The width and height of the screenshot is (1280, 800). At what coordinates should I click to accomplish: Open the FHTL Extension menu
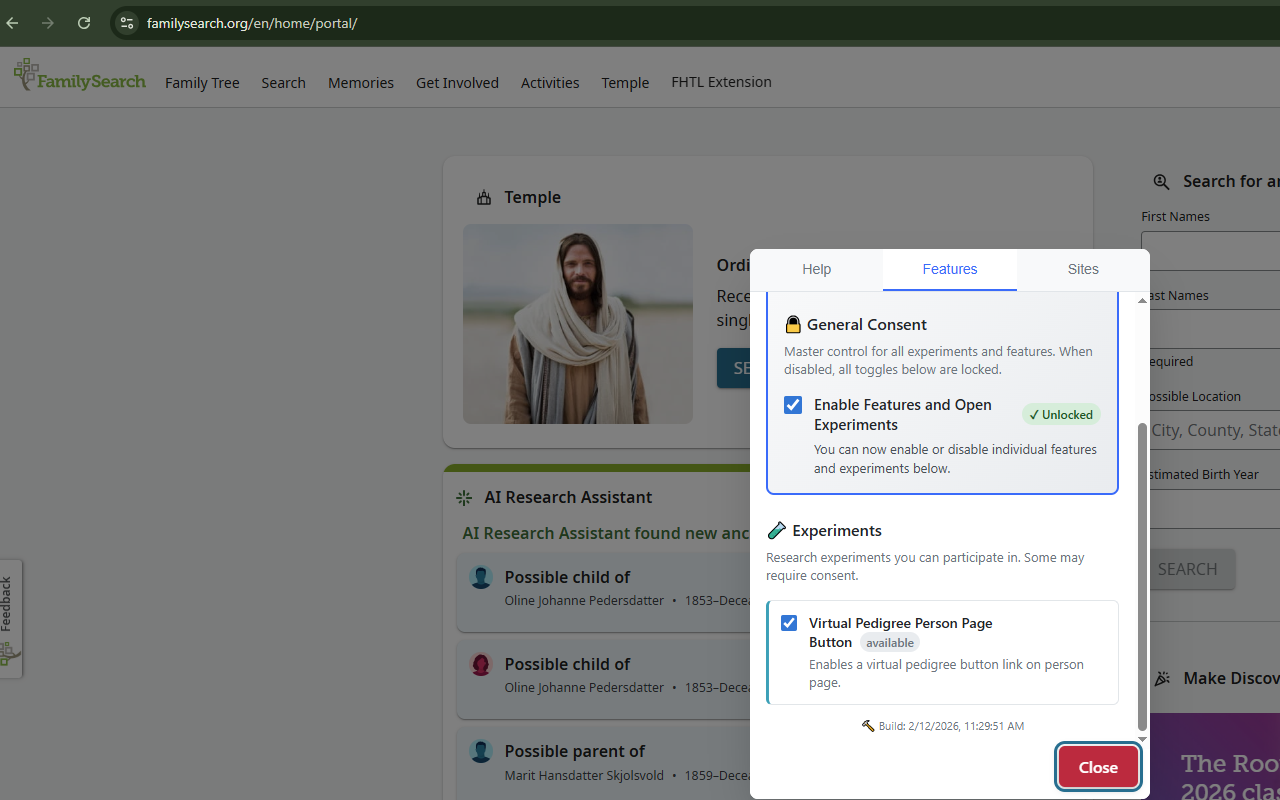point(721,82)
